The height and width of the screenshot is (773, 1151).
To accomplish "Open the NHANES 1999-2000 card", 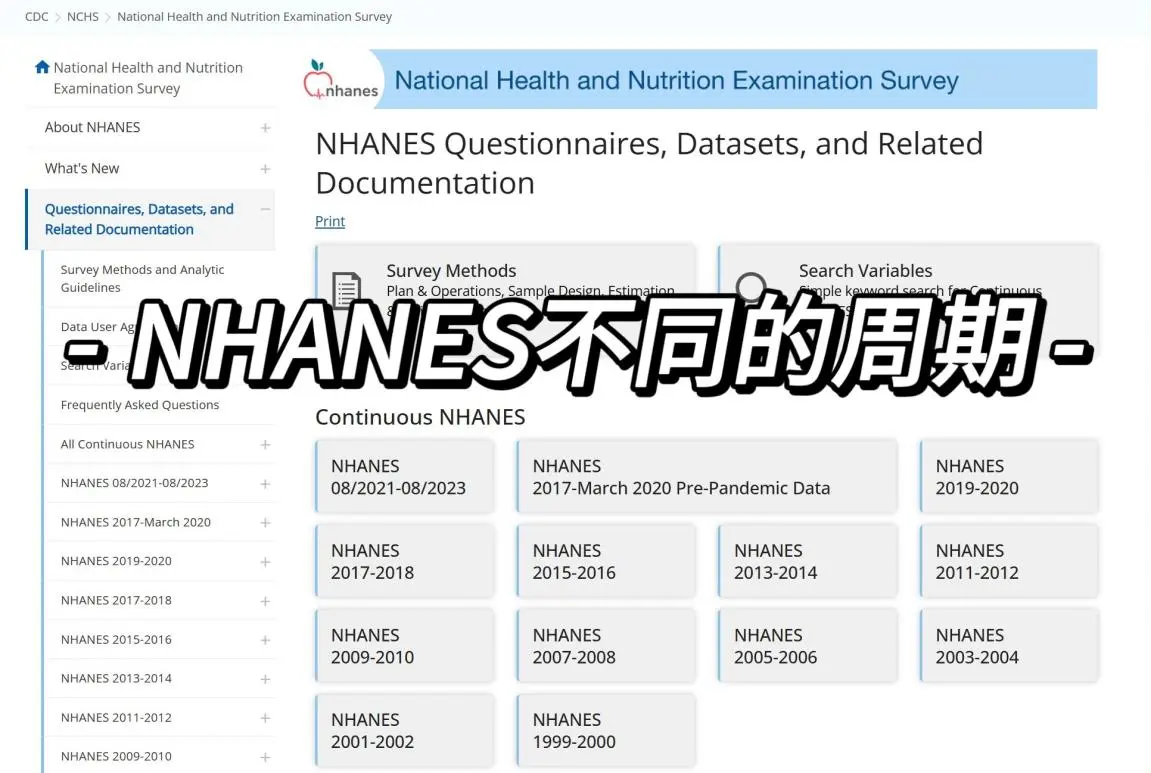I will (x=606, y=730).
